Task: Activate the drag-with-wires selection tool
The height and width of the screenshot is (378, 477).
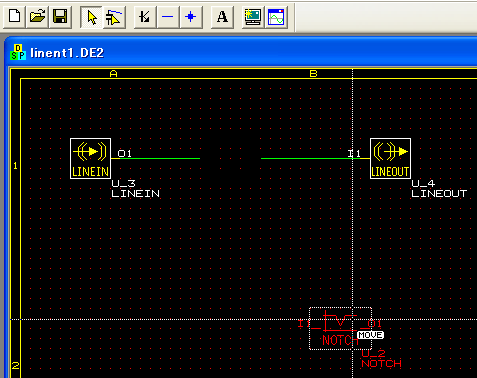Action: click(x=114, y=17)
